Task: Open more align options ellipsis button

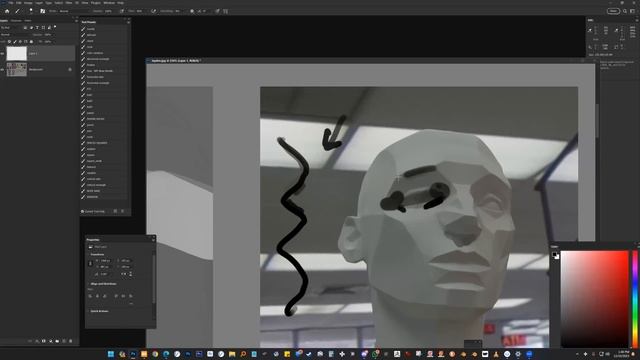Action: click(x=131, y=304)
